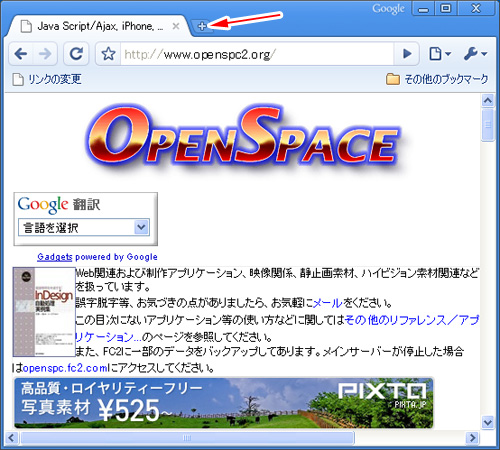Visit openspc.fc2.com link

pyautogui.click(x=66, y=368)
